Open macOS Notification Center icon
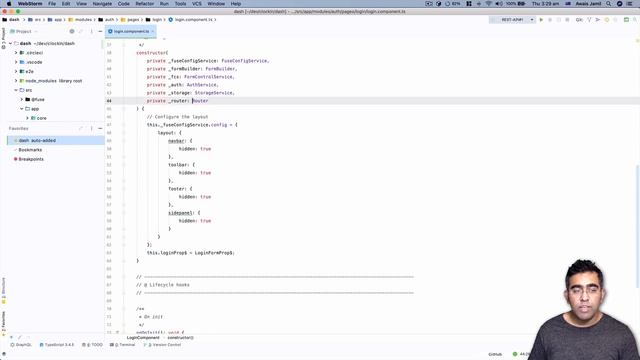This screenshot has height=360, width=640. pos(630,4)
